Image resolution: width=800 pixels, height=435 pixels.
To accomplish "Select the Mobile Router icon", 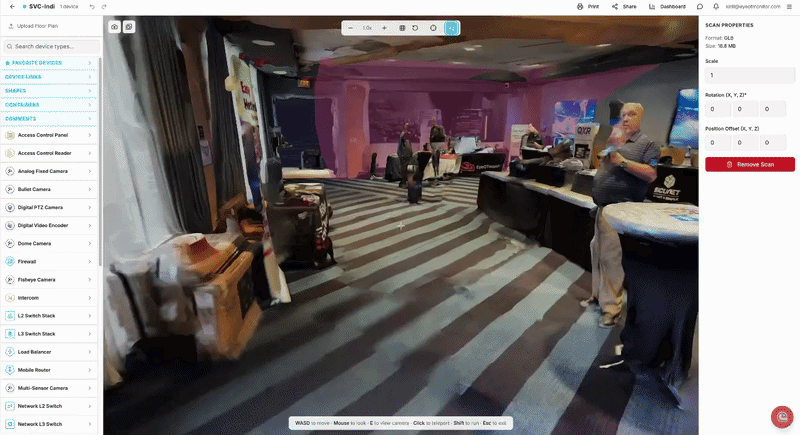I will tap(10, 370).
